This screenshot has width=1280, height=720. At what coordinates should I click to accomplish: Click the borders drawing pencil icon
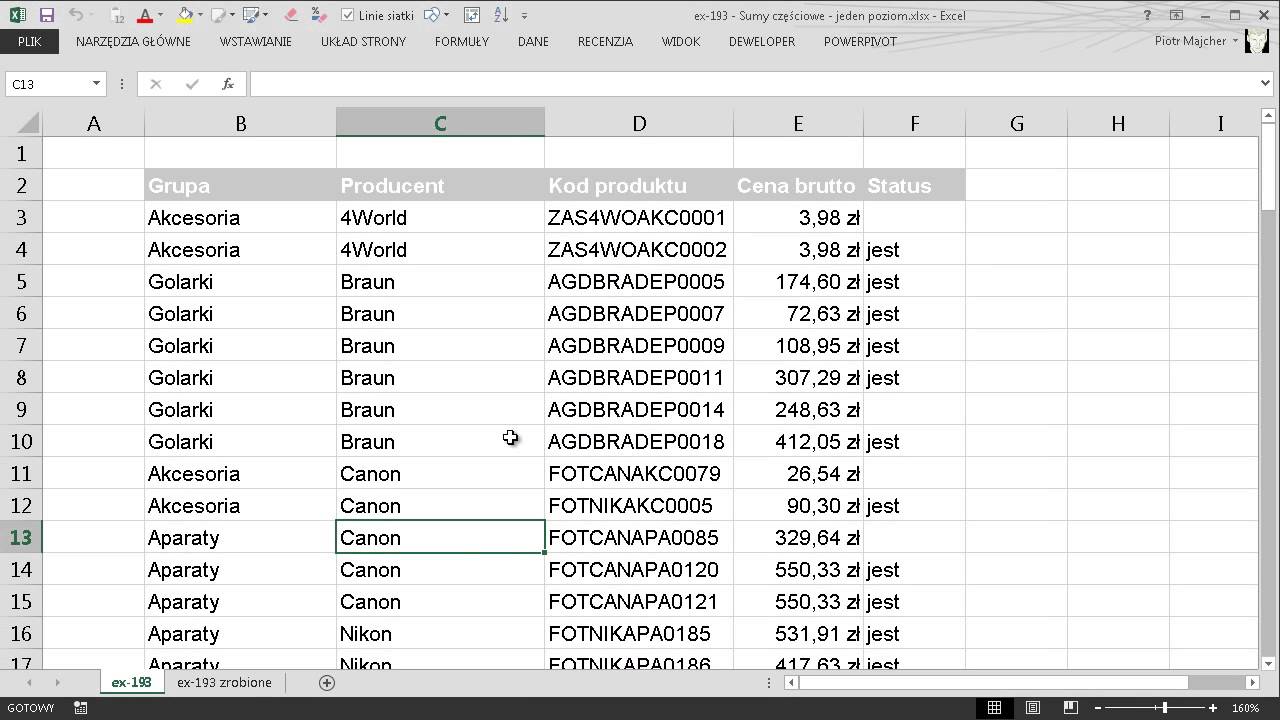pos(218,15)
